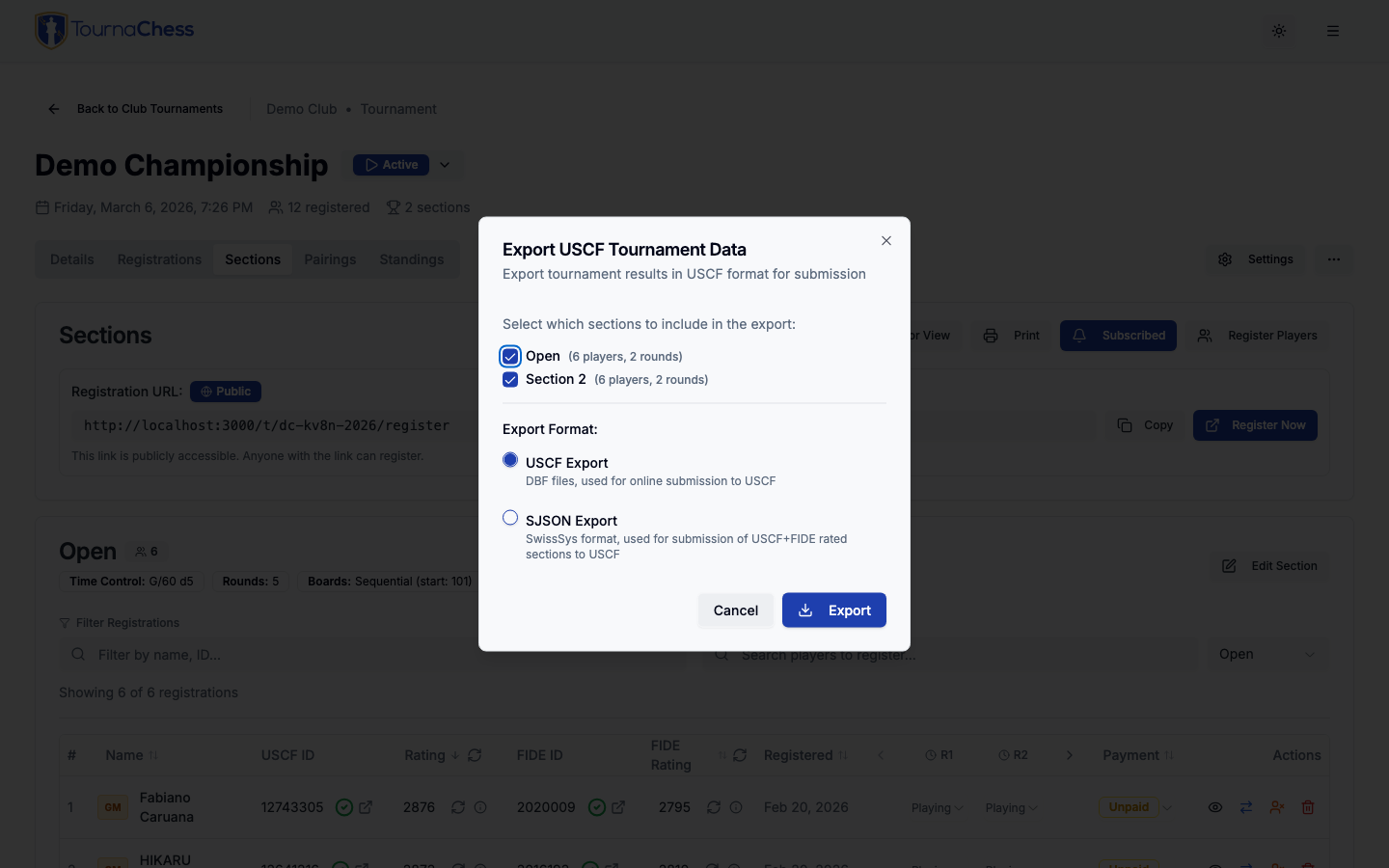Close the Export USCF dialog
1389x868 pixels.
click(x=885, y=240)
